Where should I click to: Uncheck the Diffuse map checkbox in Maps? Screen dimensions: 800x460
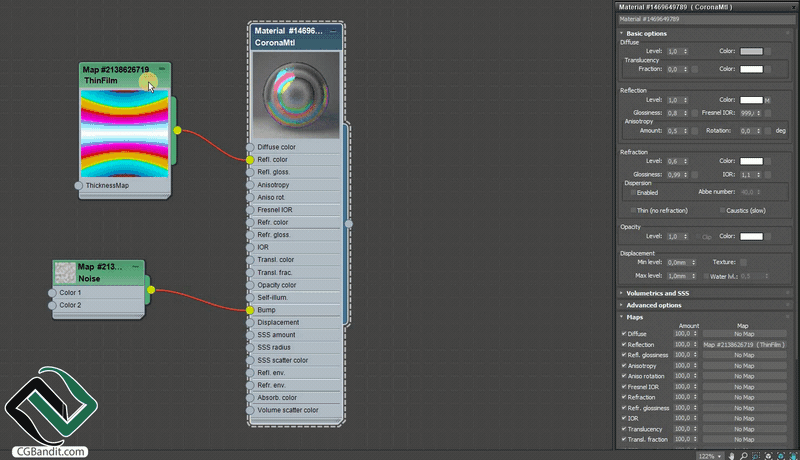(x=624, y=334)
